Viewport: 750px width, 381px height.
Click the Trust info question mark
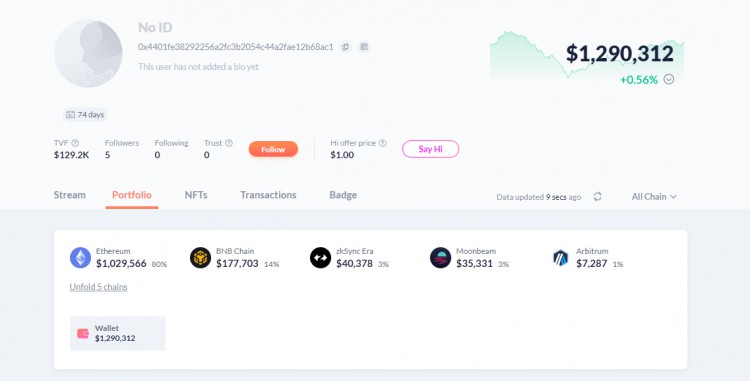(x=229, y=143)
